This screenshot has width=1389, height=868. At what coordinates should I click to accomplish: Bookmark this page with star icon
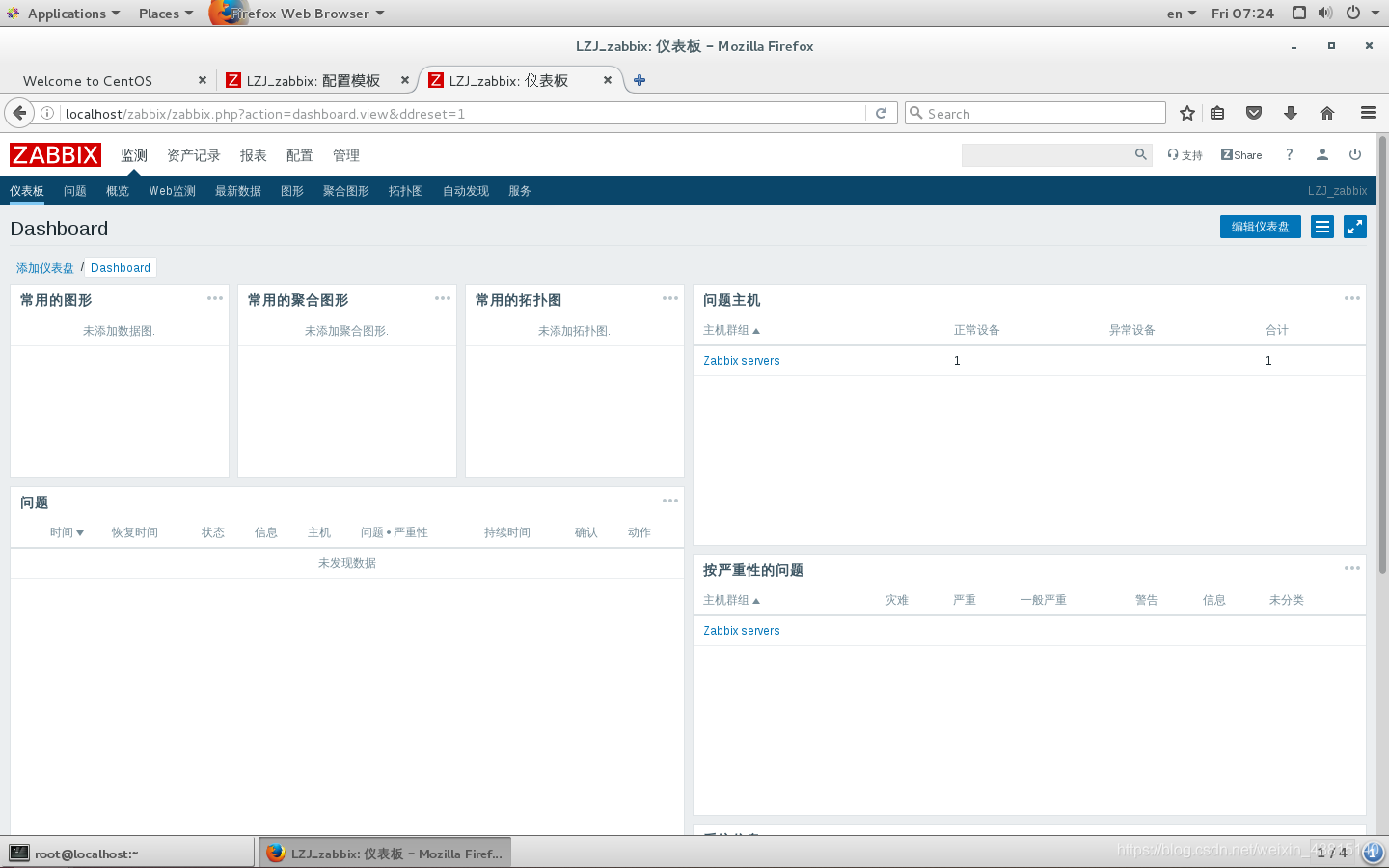pyautogui.click(x=1187, y=113)
